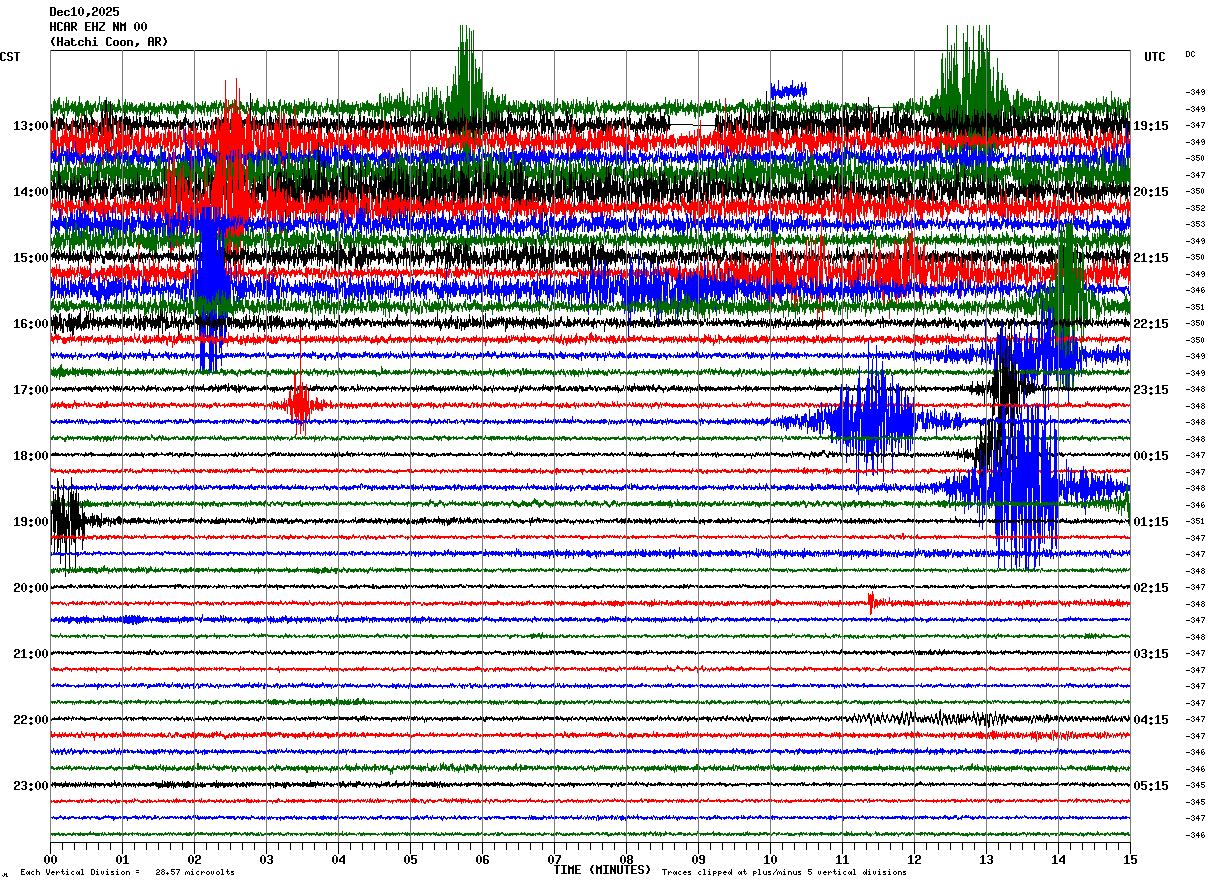This screenshot has height=886, width=1210.
Task: Click the Each Vertical Division microvolts note
Action: click(127, 872)
